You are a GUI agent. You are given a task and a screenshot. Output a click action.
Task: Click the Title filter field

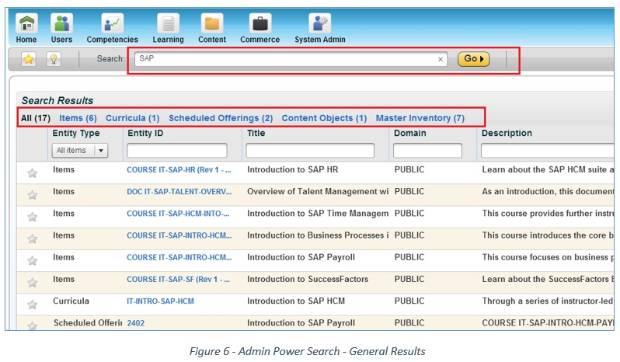[310, 151]
